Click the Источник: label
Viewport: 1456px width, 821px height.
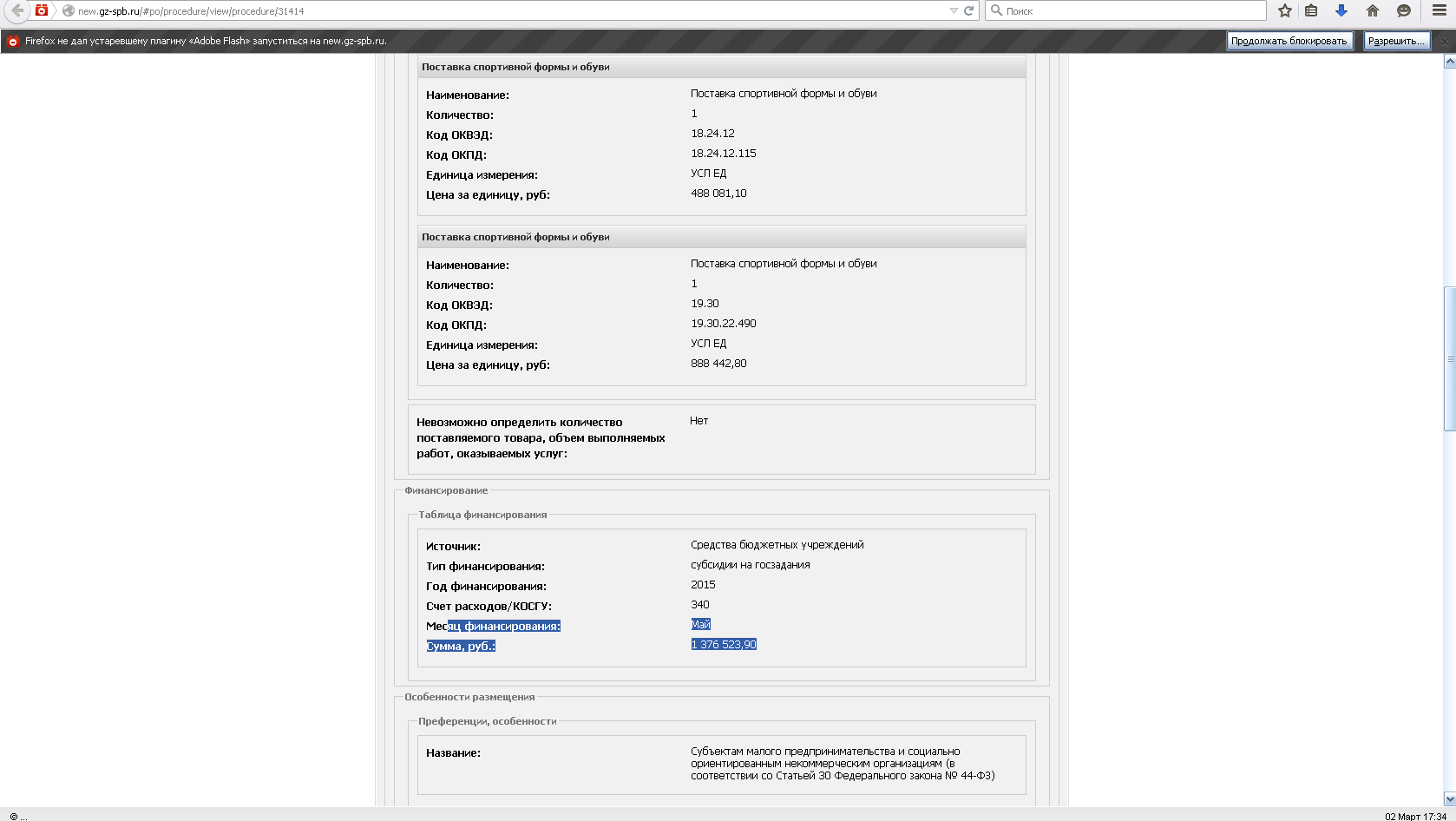[x=453, y=547]
